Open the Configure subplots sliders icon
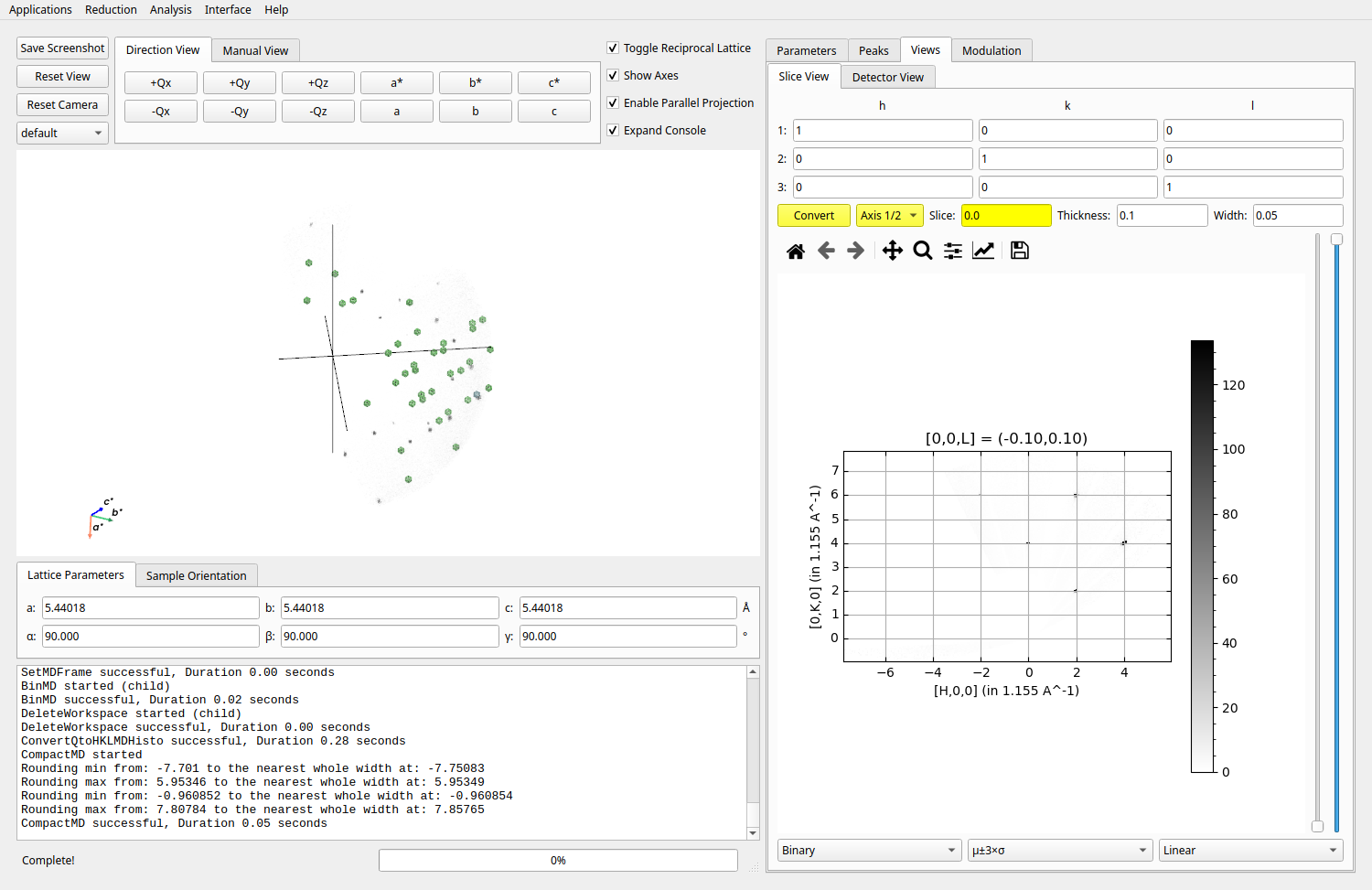The height and width of the screenshot is (890, 1372). coord(953,251)
